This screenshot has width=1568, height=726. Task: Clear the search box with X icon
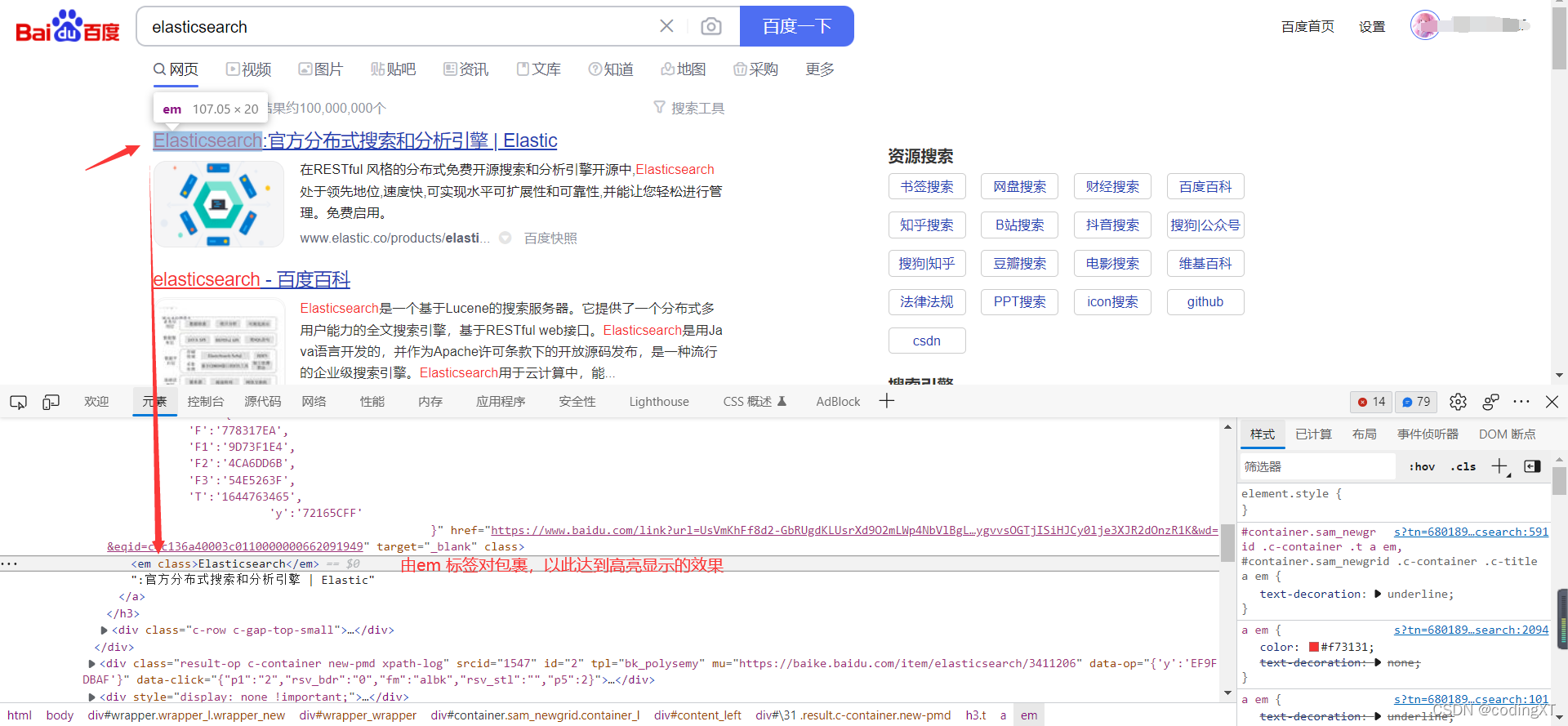[666, 26]
